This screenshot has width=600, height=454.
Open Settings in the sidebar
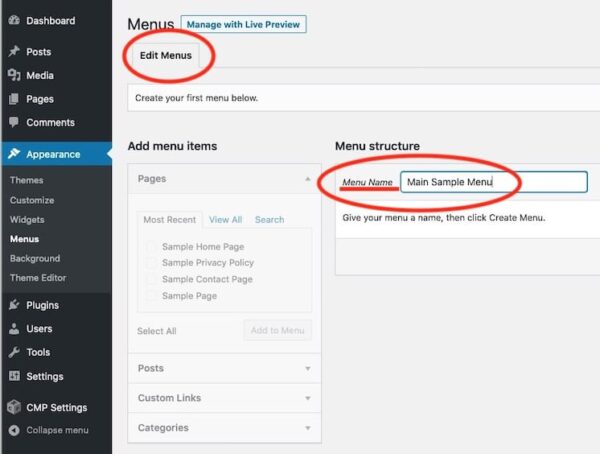45,376
